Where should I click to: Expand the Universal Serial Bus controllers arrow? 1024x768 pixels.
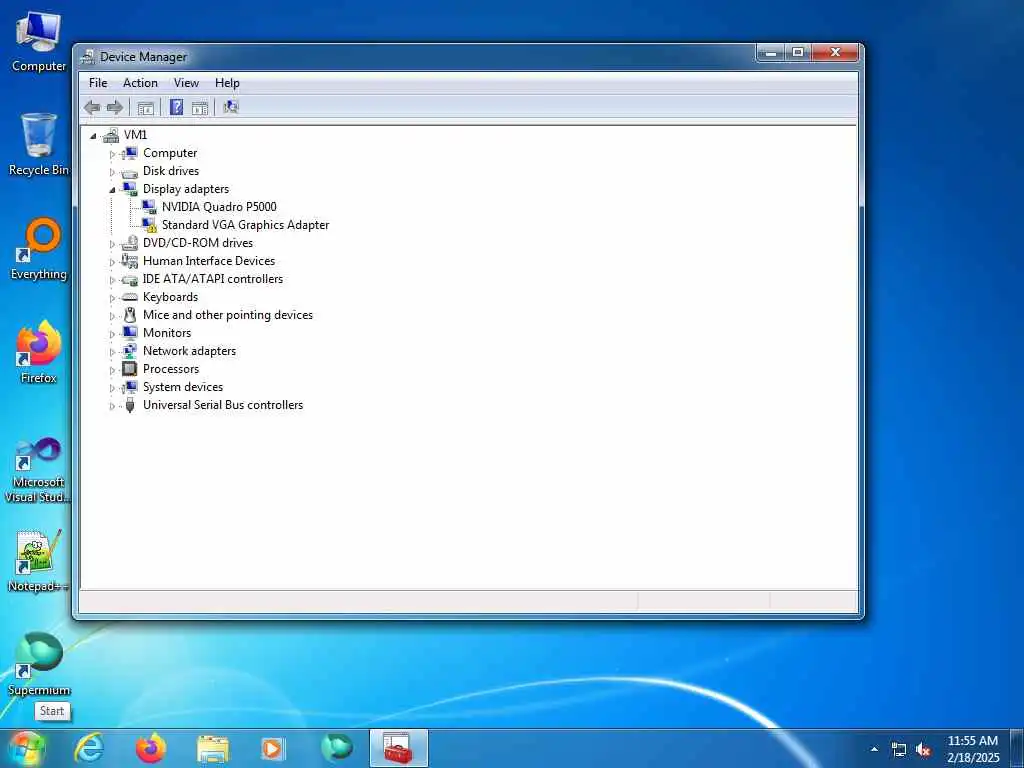coord(112,406)
